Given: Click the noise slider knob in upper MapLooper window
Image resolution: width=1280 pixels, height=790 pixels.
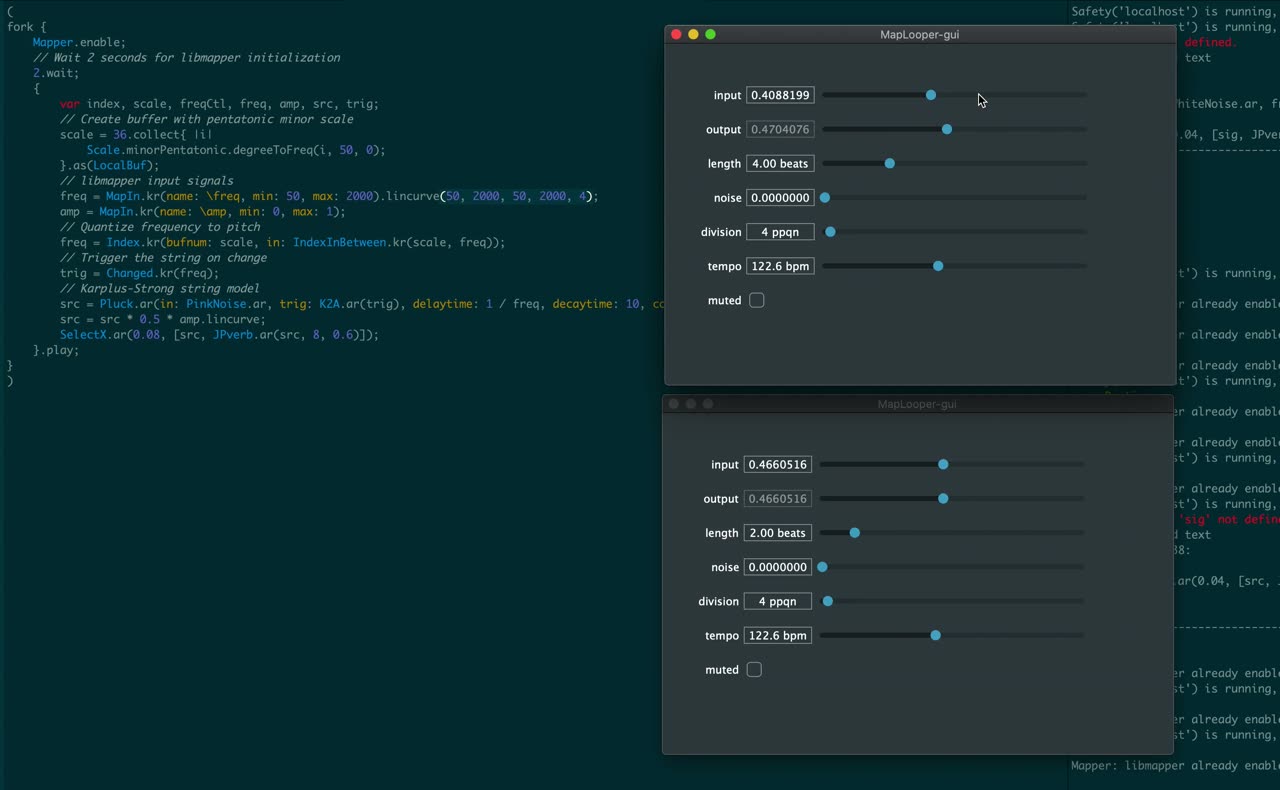Looking at the screenshot, I should coord(825,198).
